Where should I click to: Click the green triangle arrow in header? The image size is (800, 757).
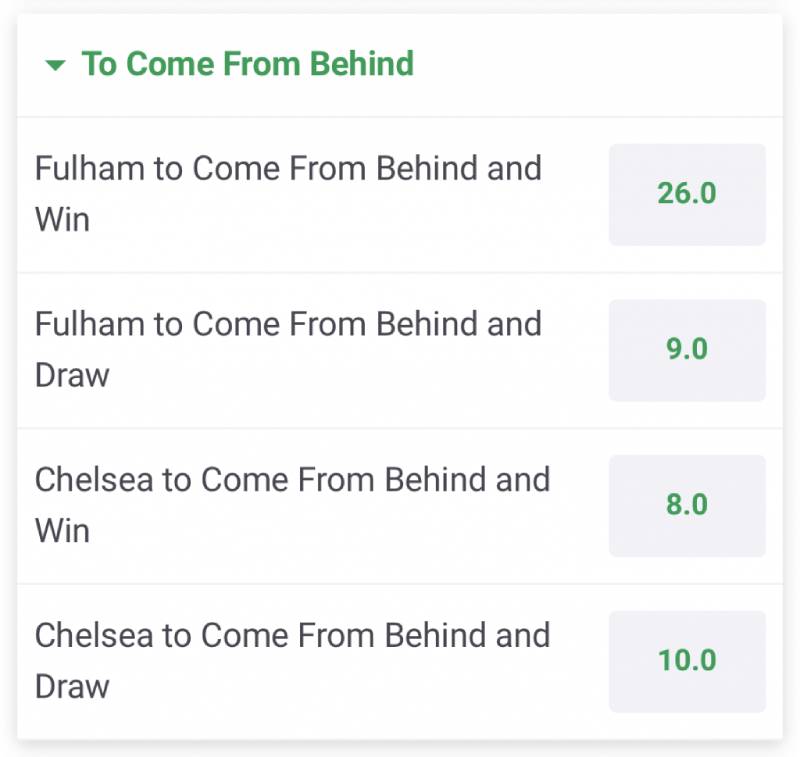56,66
